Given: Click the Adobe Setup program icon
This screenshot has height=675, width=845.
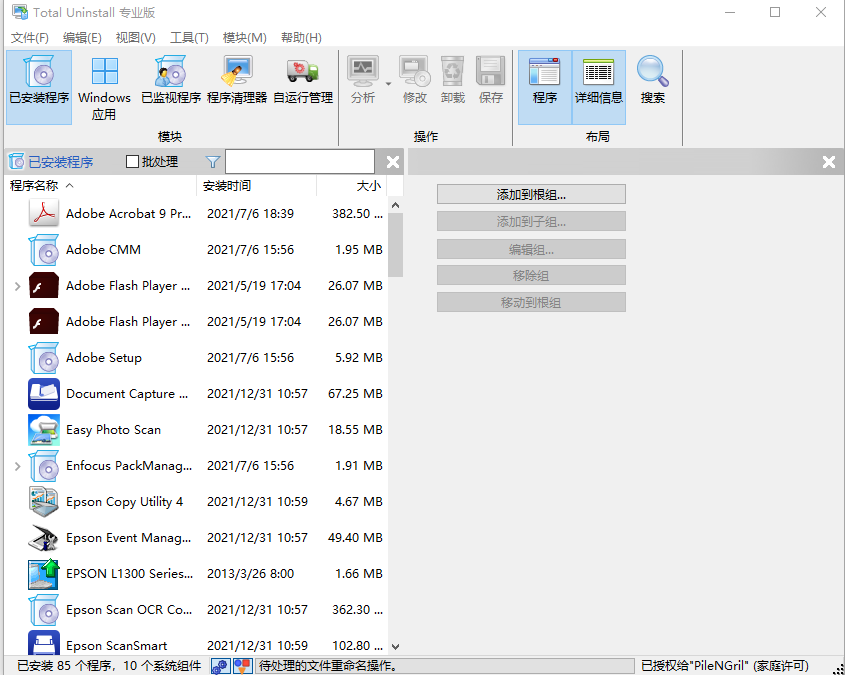Looking at the screenshot, I should [44, 358].
